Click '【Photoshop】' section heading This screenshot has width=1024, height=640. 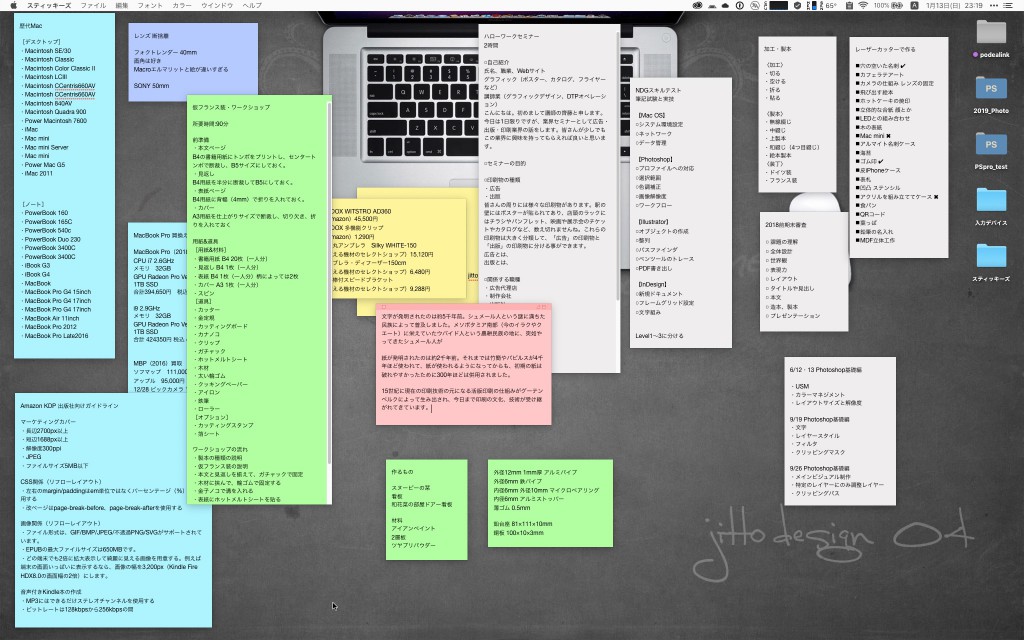(x=655, y=160)
